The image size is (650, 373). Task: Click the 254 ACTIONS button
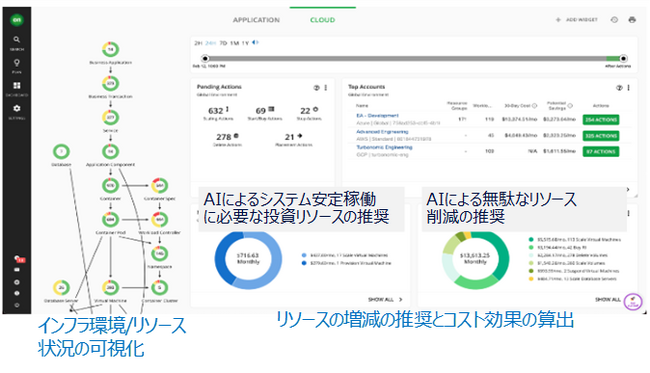pyautogui.click(x=601, y=120)
